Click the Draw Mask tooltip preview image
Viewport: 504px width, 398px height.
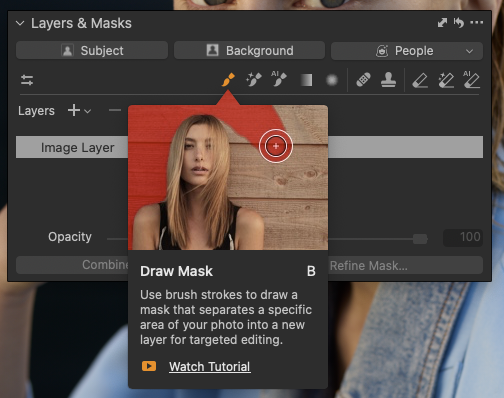click(228, 178)
